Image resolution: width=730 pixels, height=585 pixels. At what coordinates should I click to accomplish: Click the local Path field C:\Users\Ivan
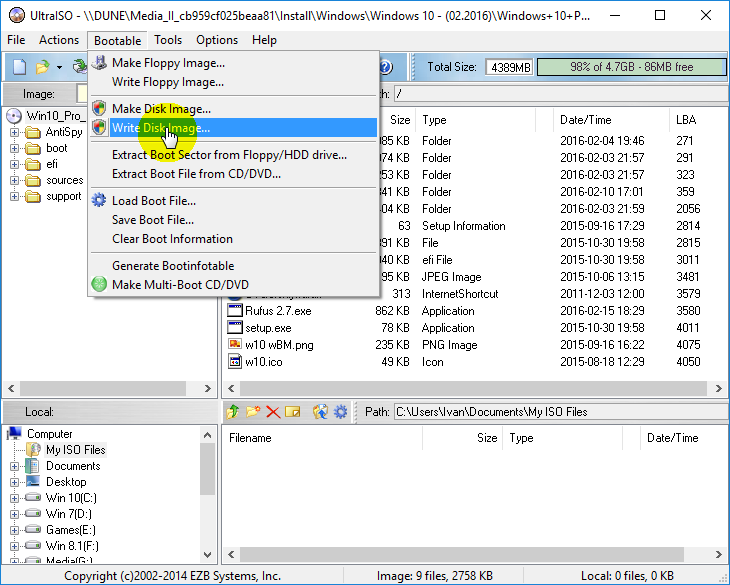pyautogui.click(x=560, y=412)
